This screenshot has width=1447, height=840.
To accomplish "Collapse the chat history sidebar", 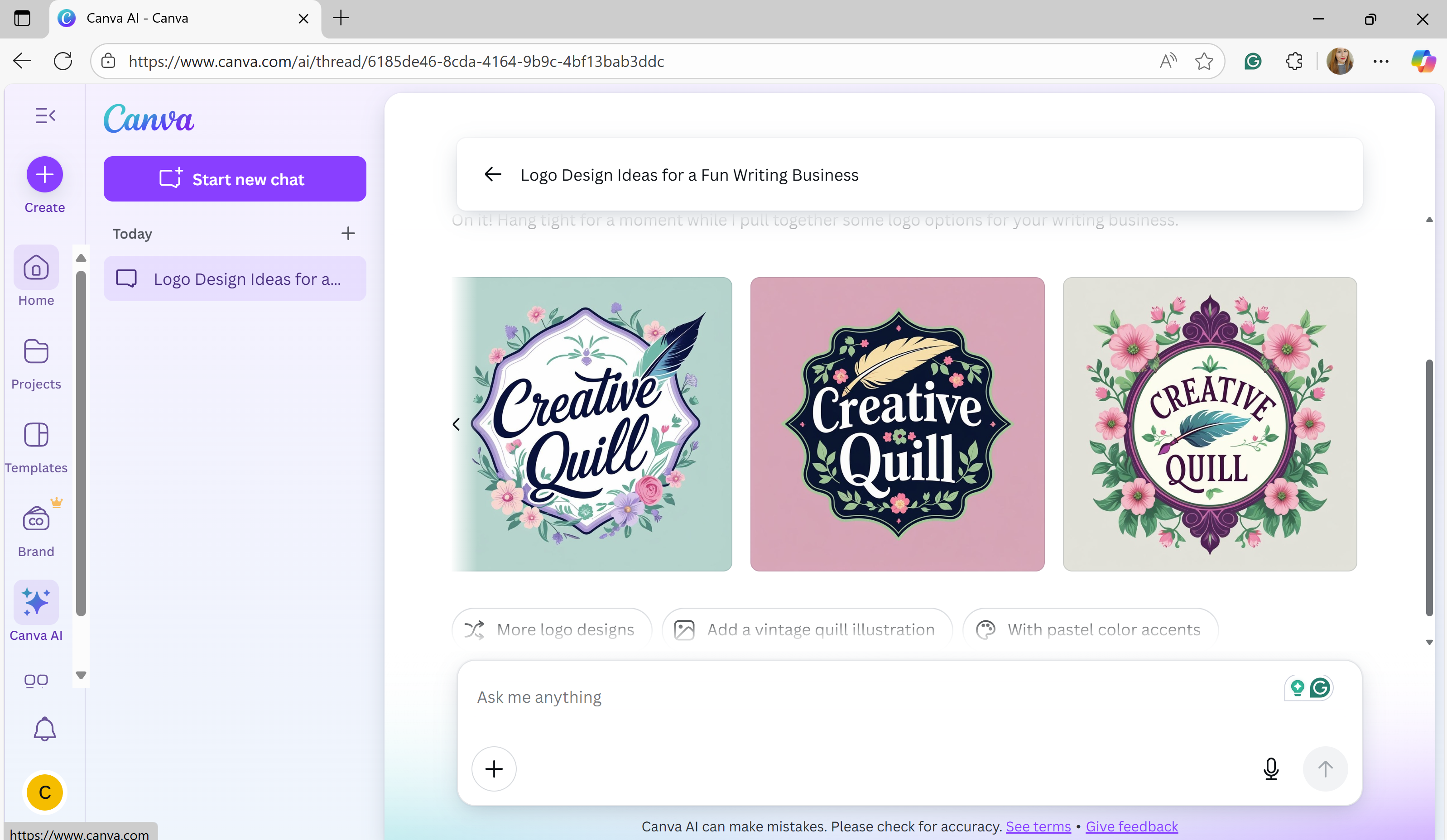I will click(x=45, y=115).
